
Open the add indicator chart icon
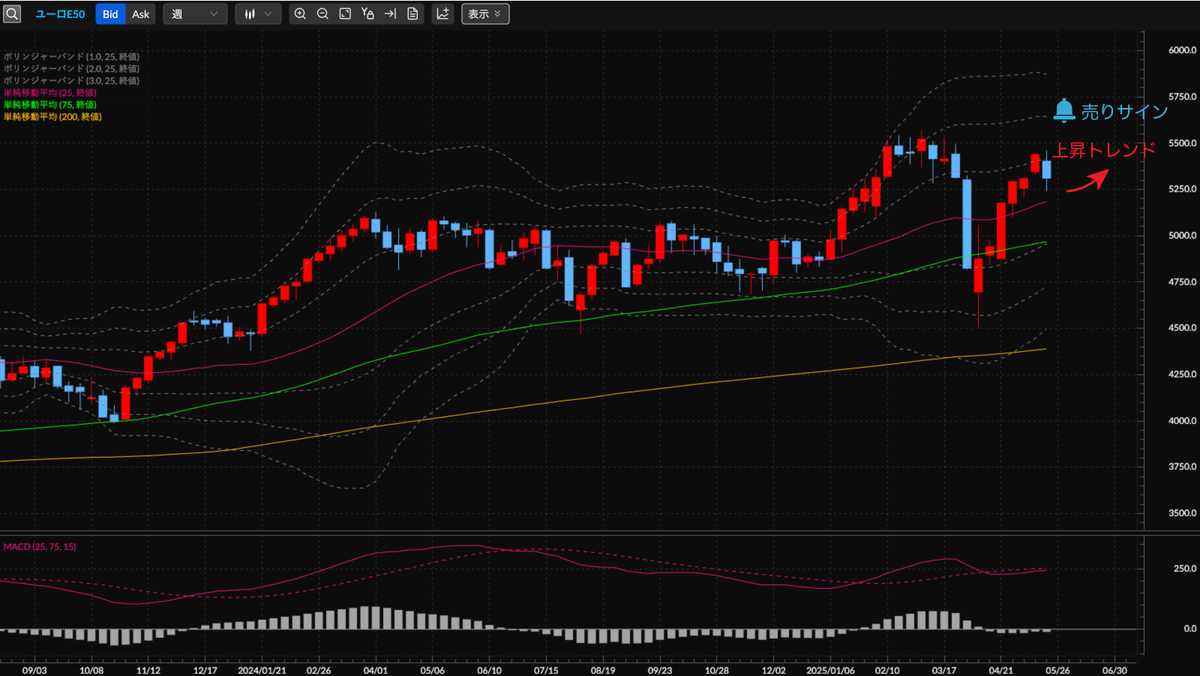[442, 14]
